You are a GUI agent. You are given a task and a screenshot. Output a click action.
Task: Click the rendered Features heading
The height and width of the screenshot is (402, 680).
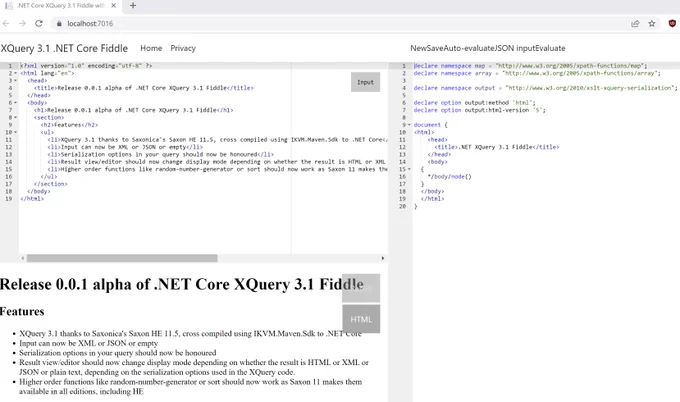[x=22, y=311]
